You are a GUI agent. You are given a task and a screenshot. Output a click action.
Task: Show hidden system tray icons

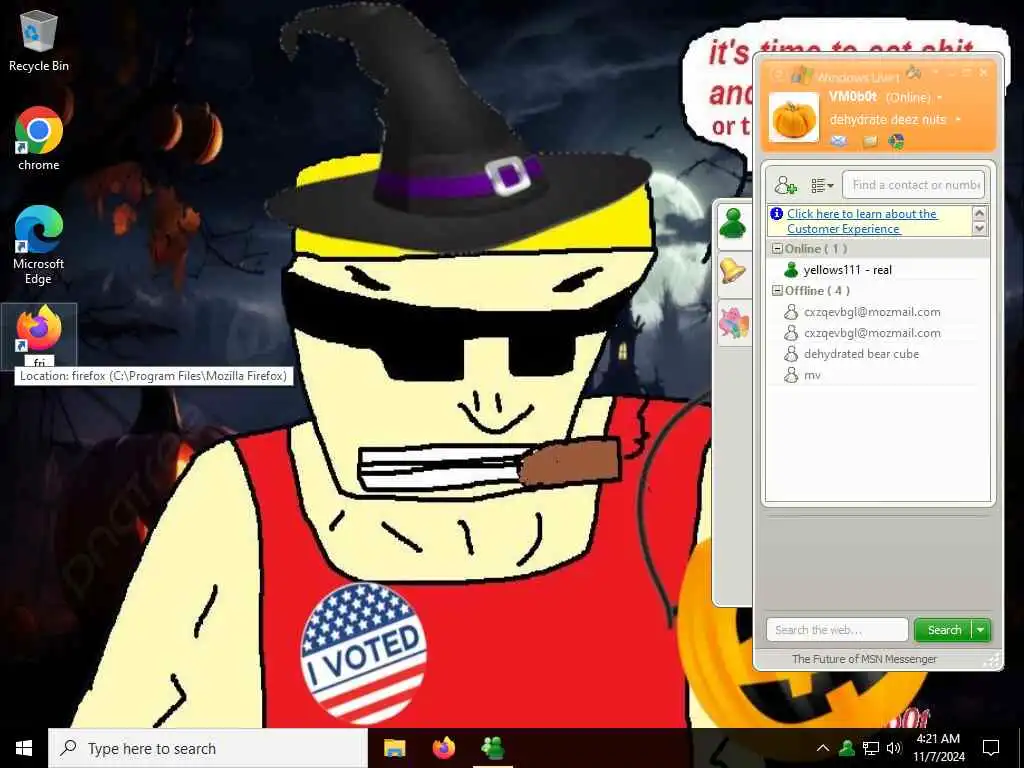point(823,748)
